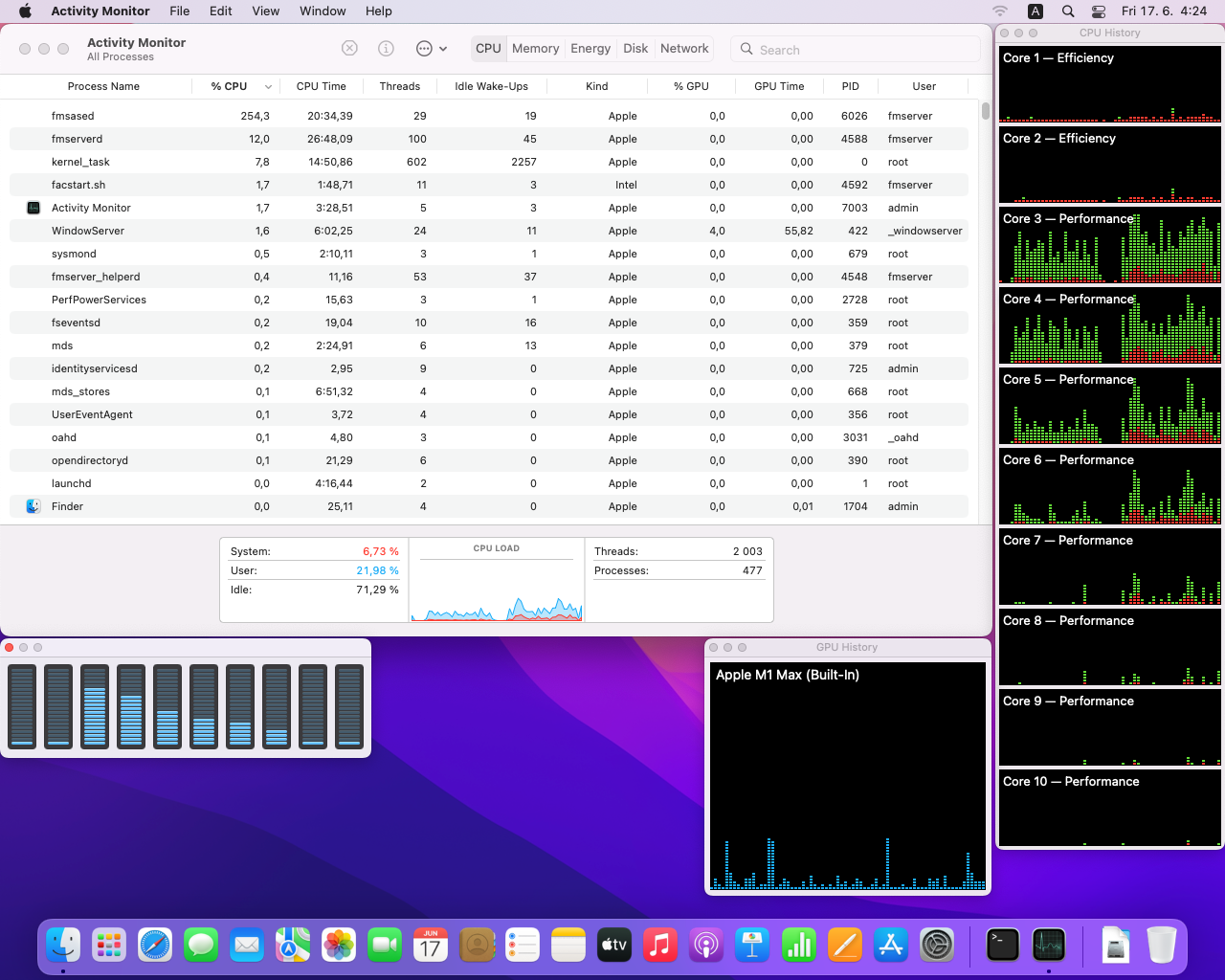Sort by the PID column header
This screenshot has height=980, width=1225.
pyautogui.click(x=850, y=86)
